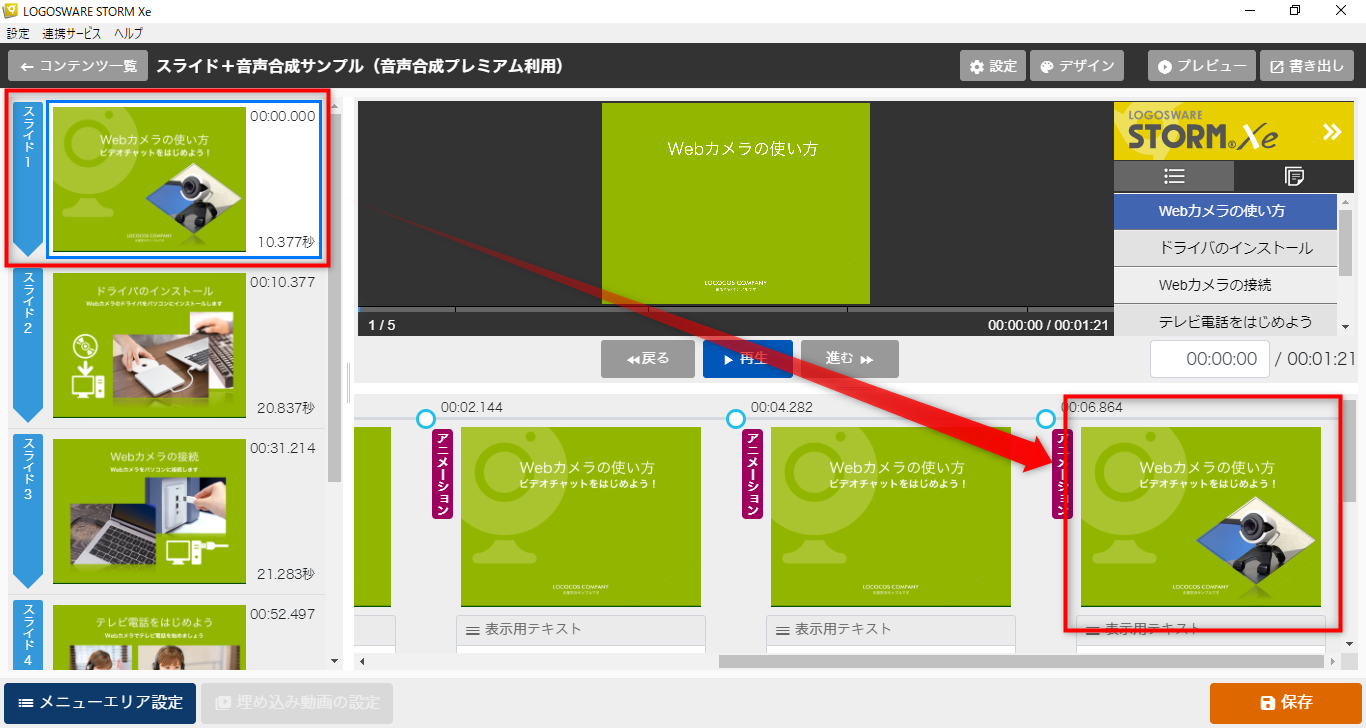Screen dimensions: 1366x728
Task: Launch the Preview button
Action: 1200,67
